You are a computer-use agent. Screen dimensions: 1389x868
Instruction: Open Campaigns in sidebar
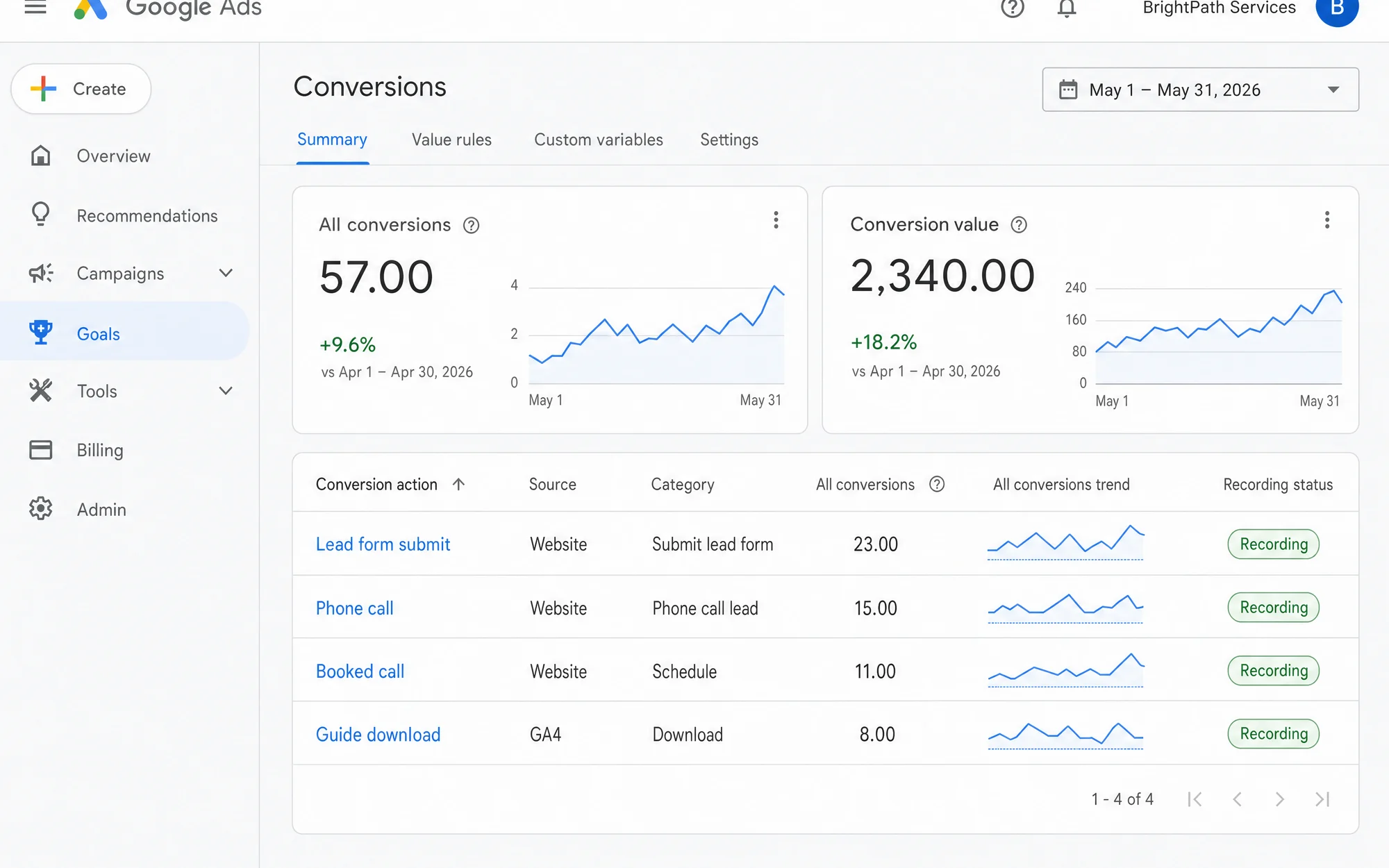point(120,274)
